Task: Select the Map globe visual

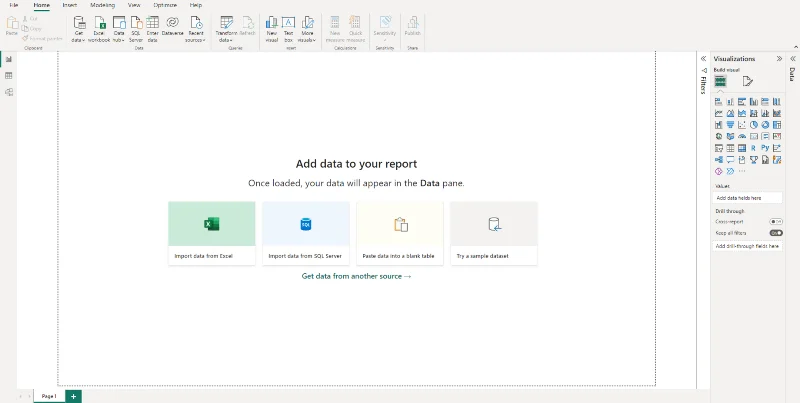Action: pos(718,136)
